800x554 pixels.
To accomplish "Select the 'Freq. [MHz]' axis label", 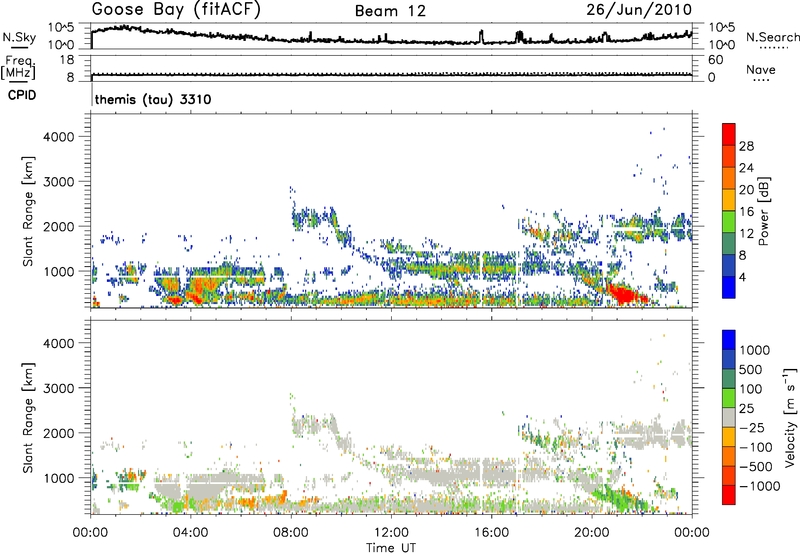I will tap(18, 68).
